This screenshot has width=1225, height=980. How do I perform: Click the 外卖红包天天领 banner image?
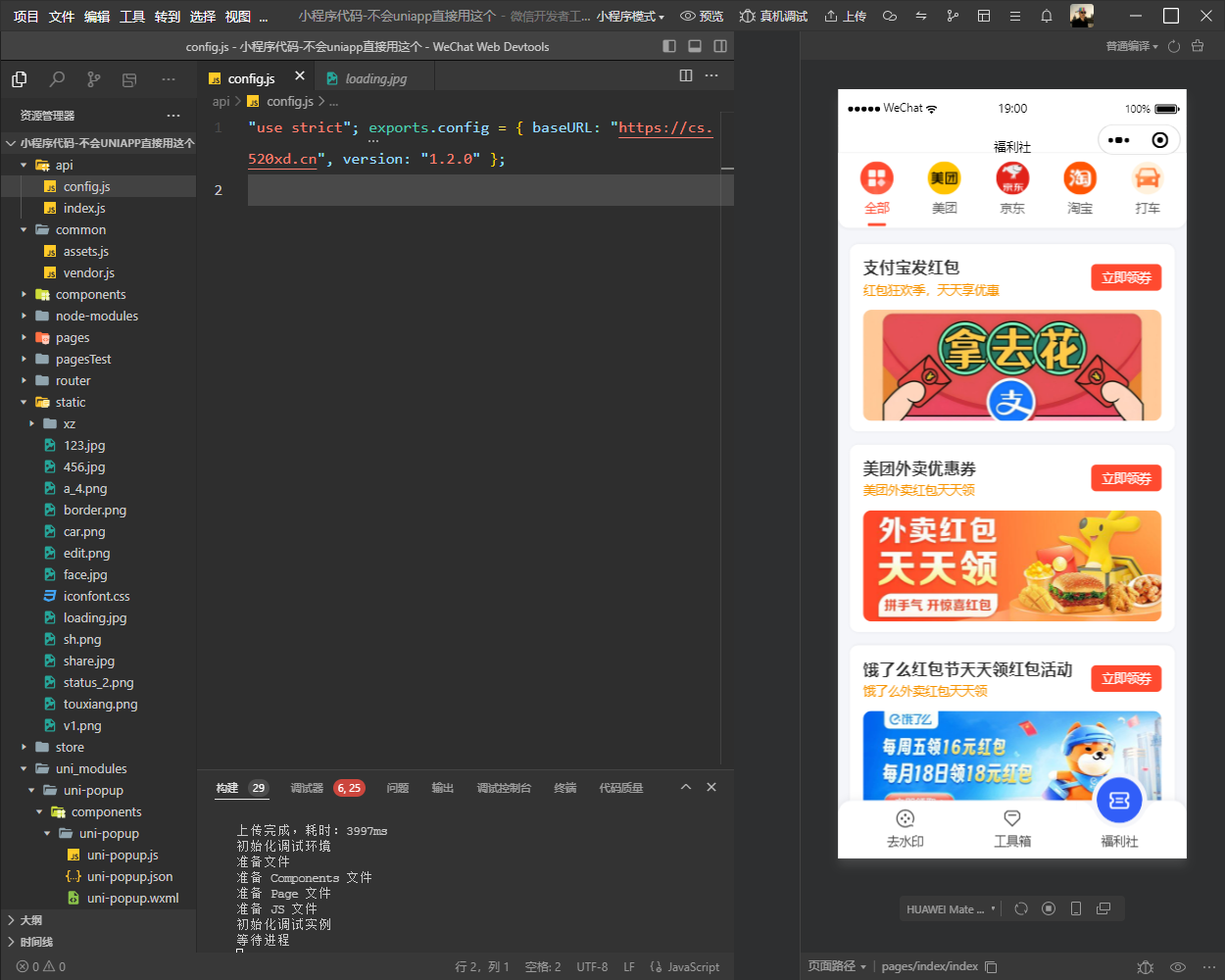point(1012,565)
